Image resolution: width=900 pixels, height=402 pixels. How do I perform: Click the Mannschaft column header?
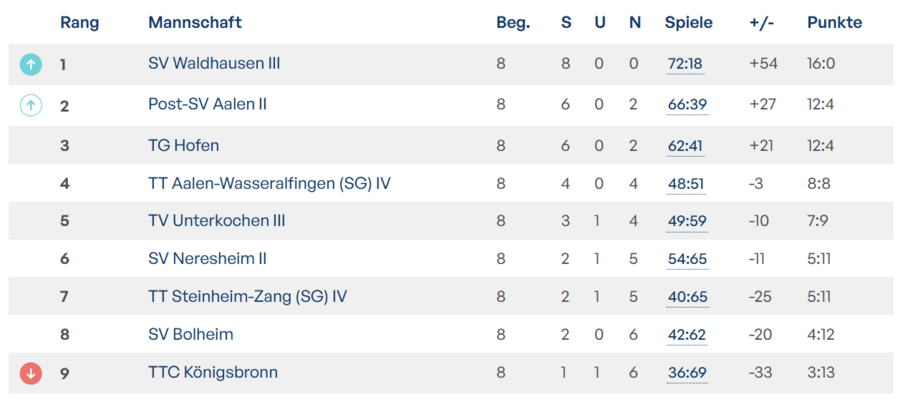point(195,23)
